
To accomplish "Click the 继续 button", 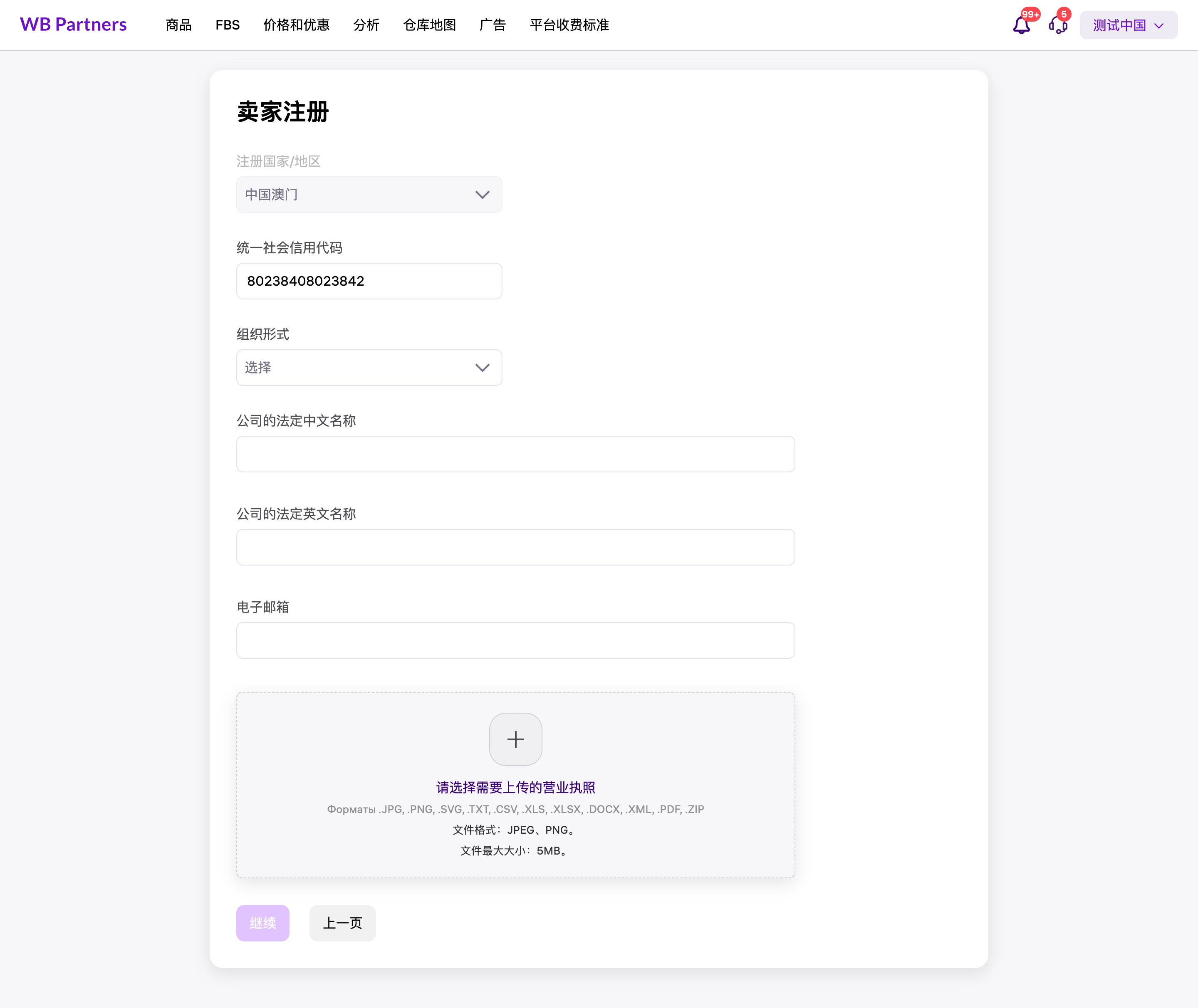I will (263, 923).
